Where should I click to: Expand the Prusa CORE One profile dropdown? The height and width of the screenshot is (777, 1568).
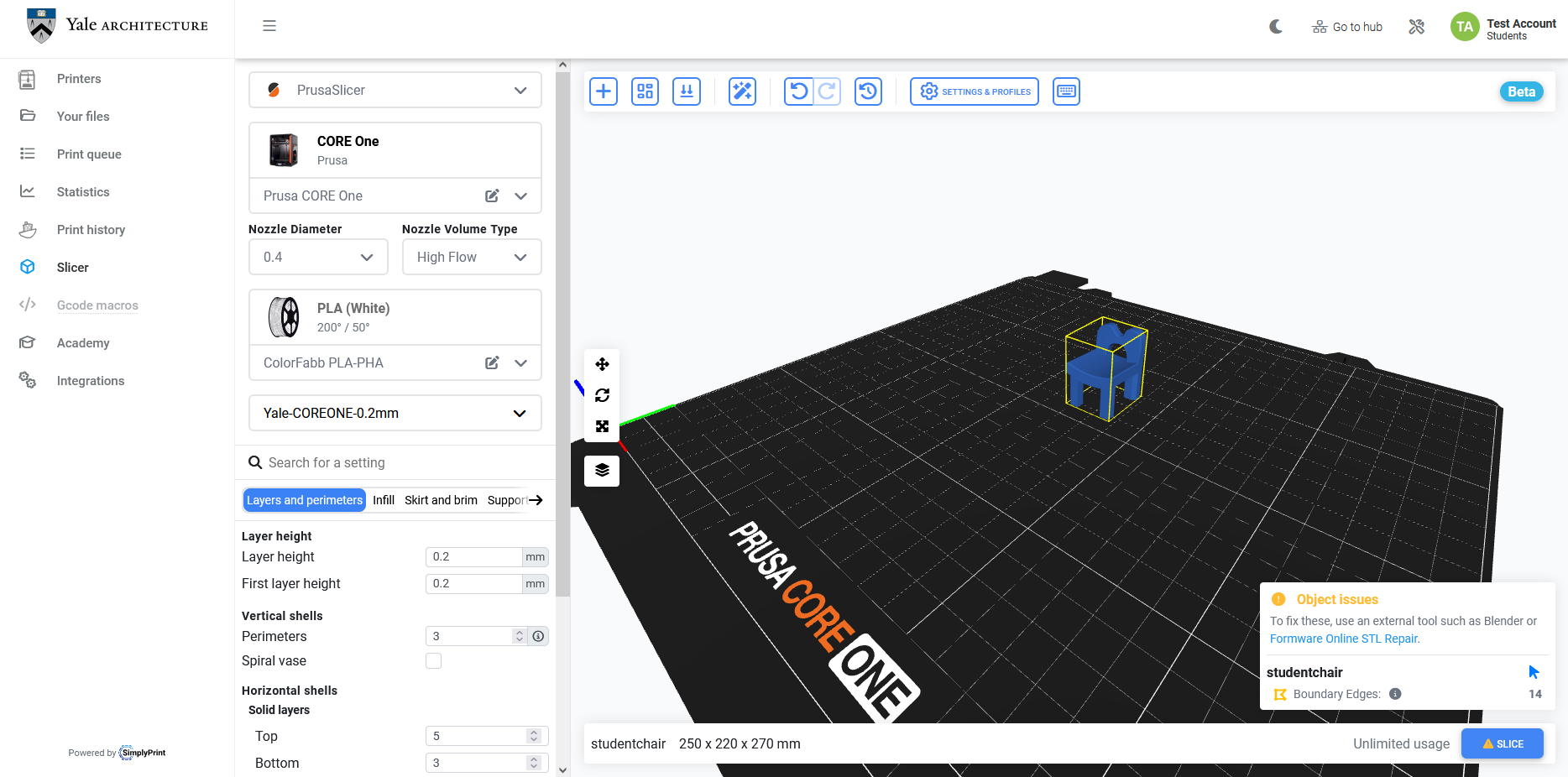[x=521, y=196]
